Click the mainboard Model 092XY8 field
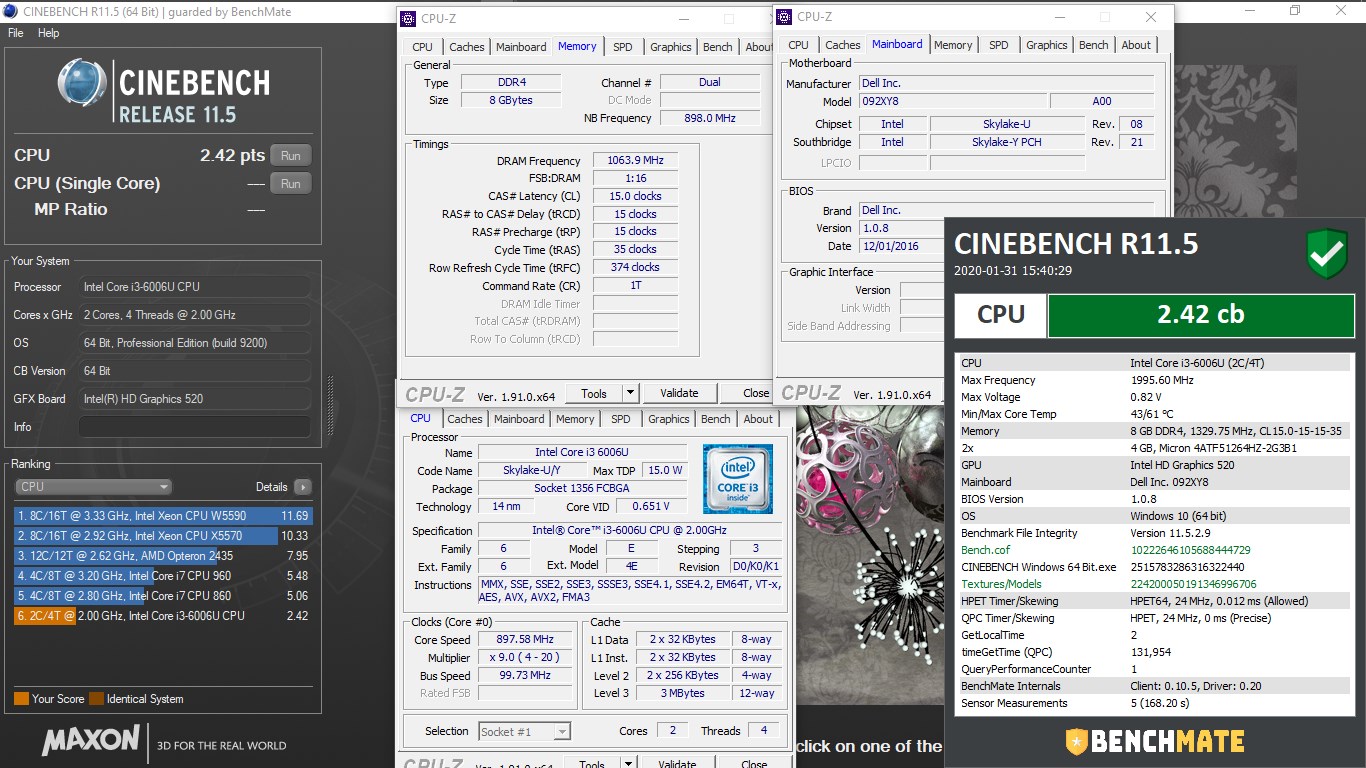The width and height of the screenshot is (1366, 768). [952, 101]
